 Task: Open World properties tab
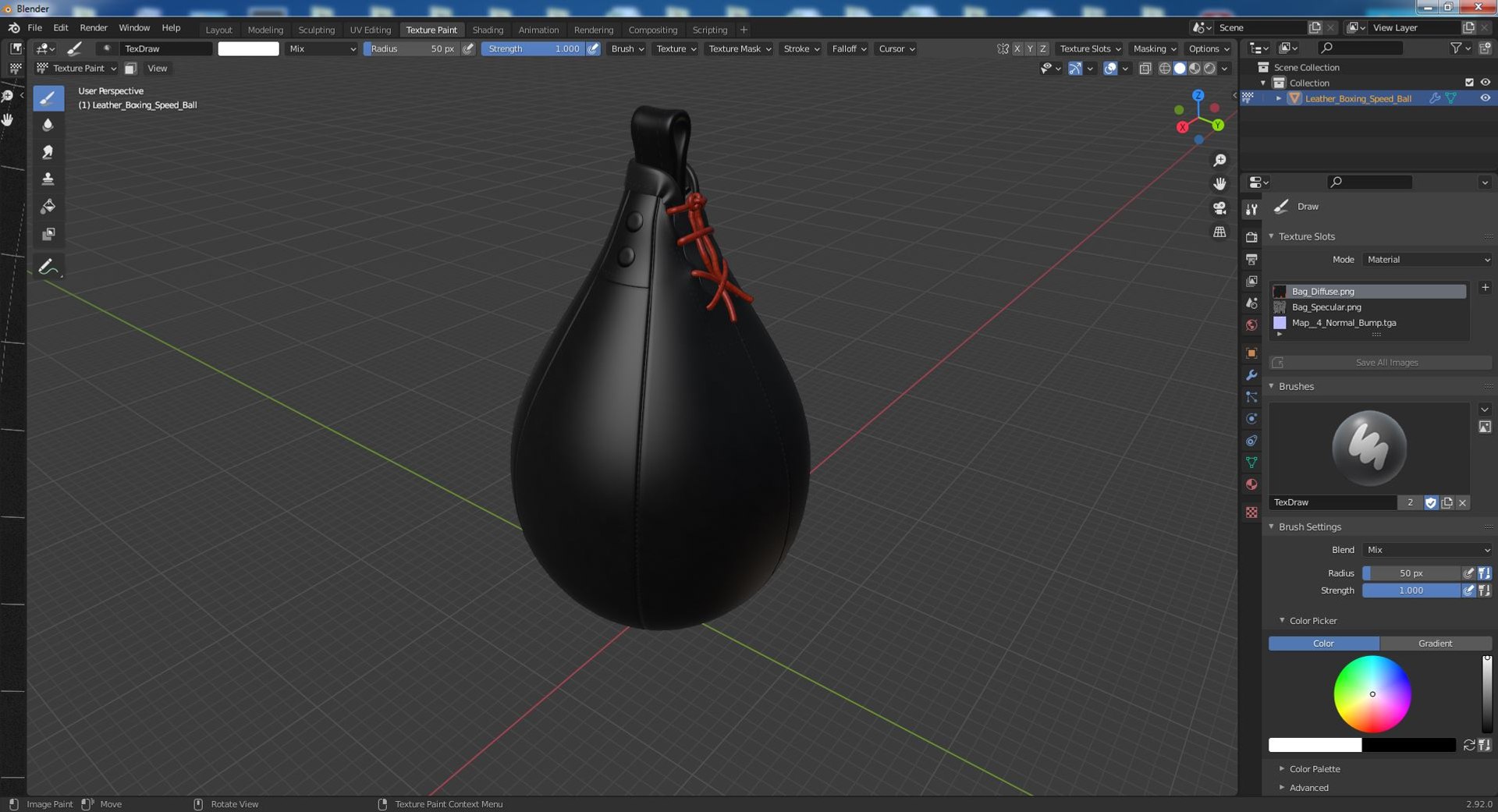coord(1251,324)
